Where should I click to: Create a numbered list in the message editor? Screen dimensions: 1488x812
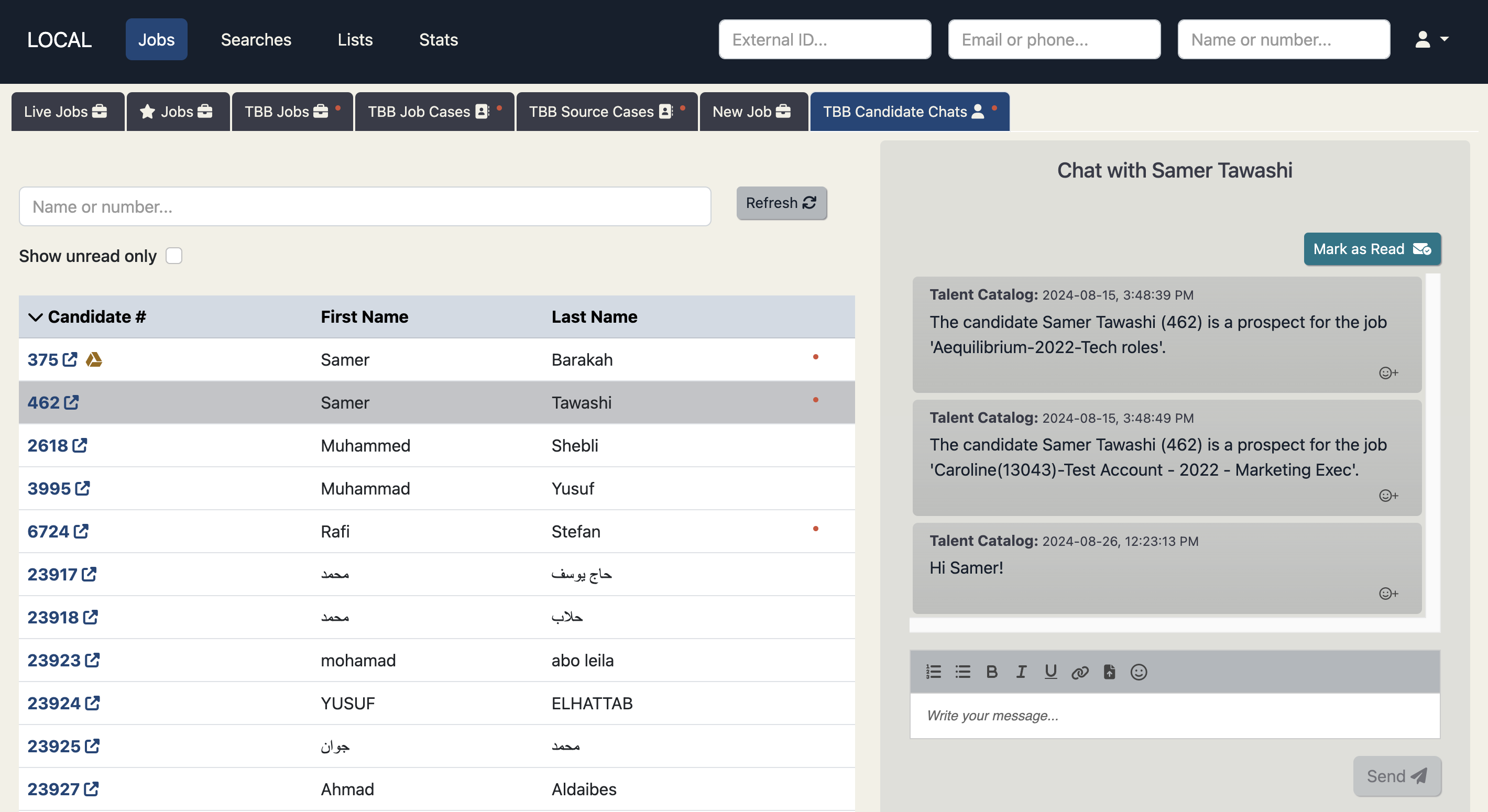click(934, 672)
